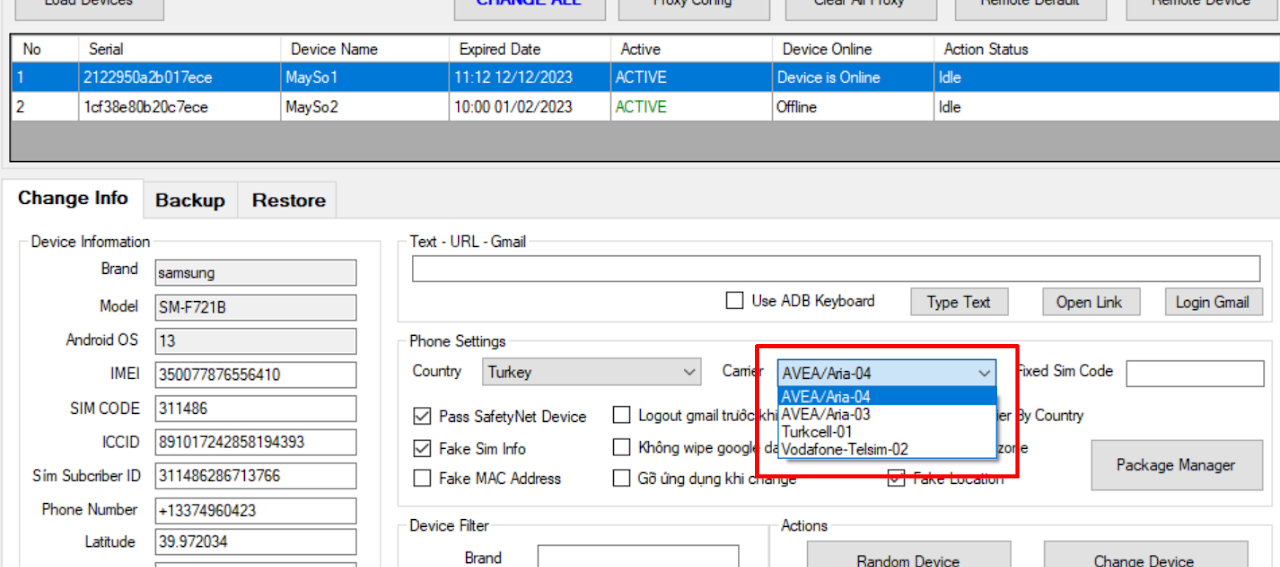Click the Login Gmail button
The width and height of the screenshot is (1280, 567).
pyautogui.click(x=1212, y=302)
